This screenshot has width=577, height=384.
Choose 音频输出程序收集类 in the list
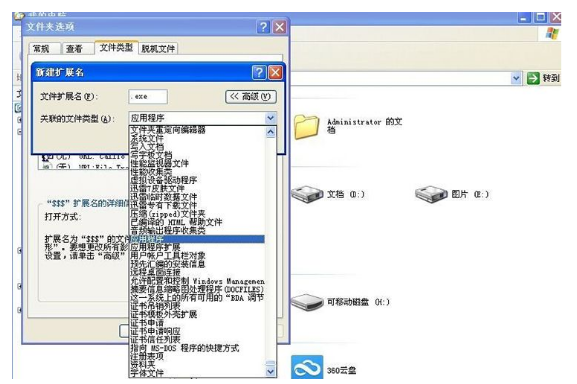(197, 231)
